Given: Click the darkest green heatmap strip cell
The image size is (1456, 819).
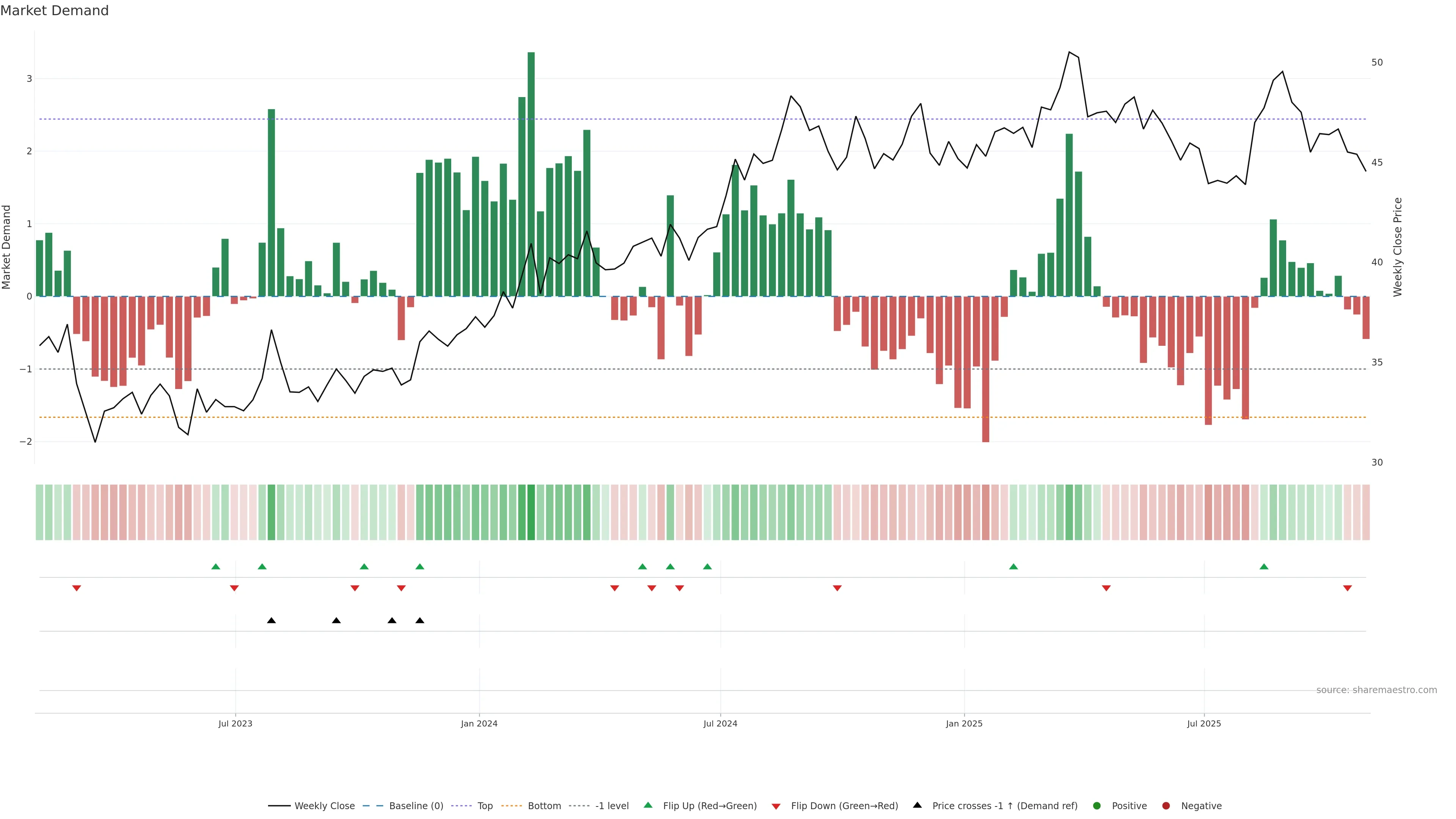Looking at the screenshot, I should 531,512.
